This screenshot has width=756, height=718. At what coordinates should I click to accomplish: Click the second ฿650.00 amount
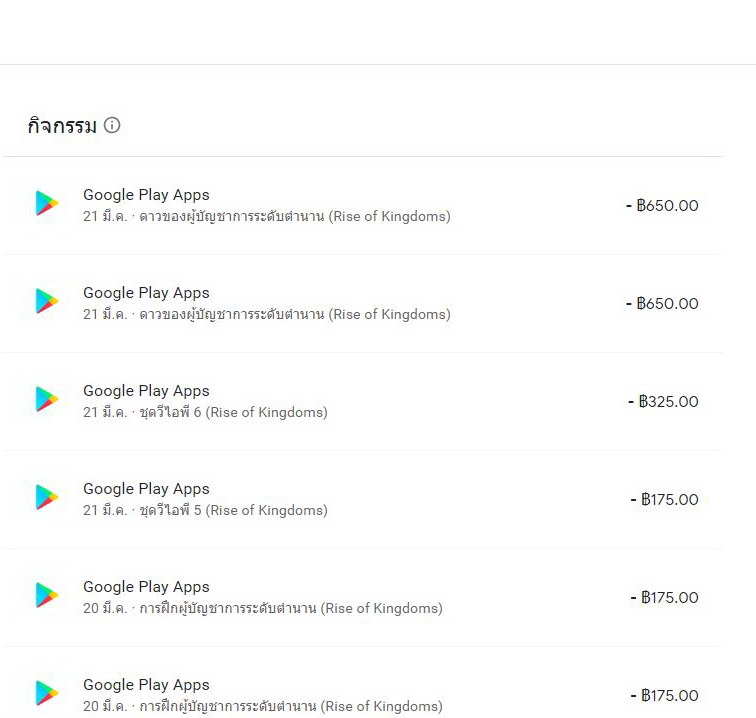662,304
